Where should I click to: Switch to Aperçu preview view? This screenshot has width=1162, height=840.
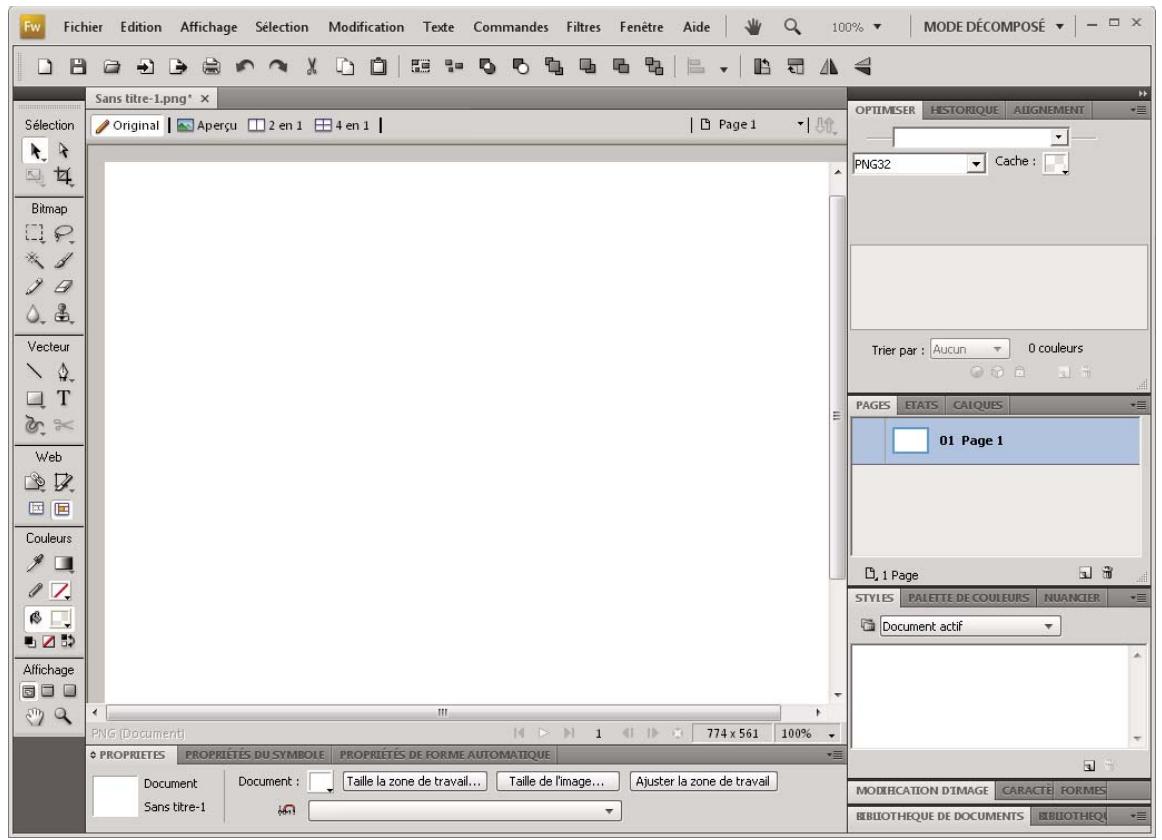point(207,125)
